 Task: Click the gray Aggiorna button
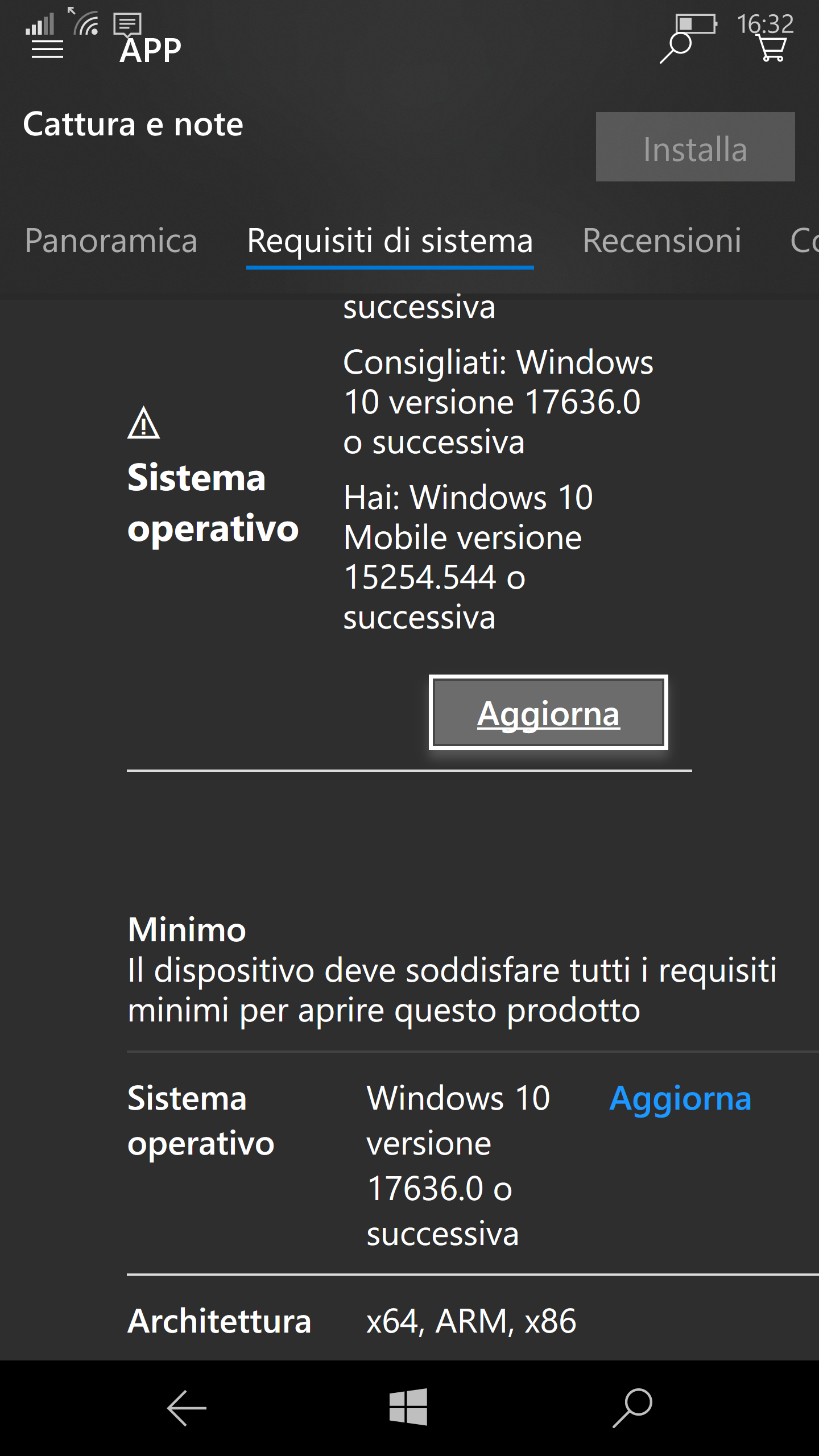tap(548, 713)
